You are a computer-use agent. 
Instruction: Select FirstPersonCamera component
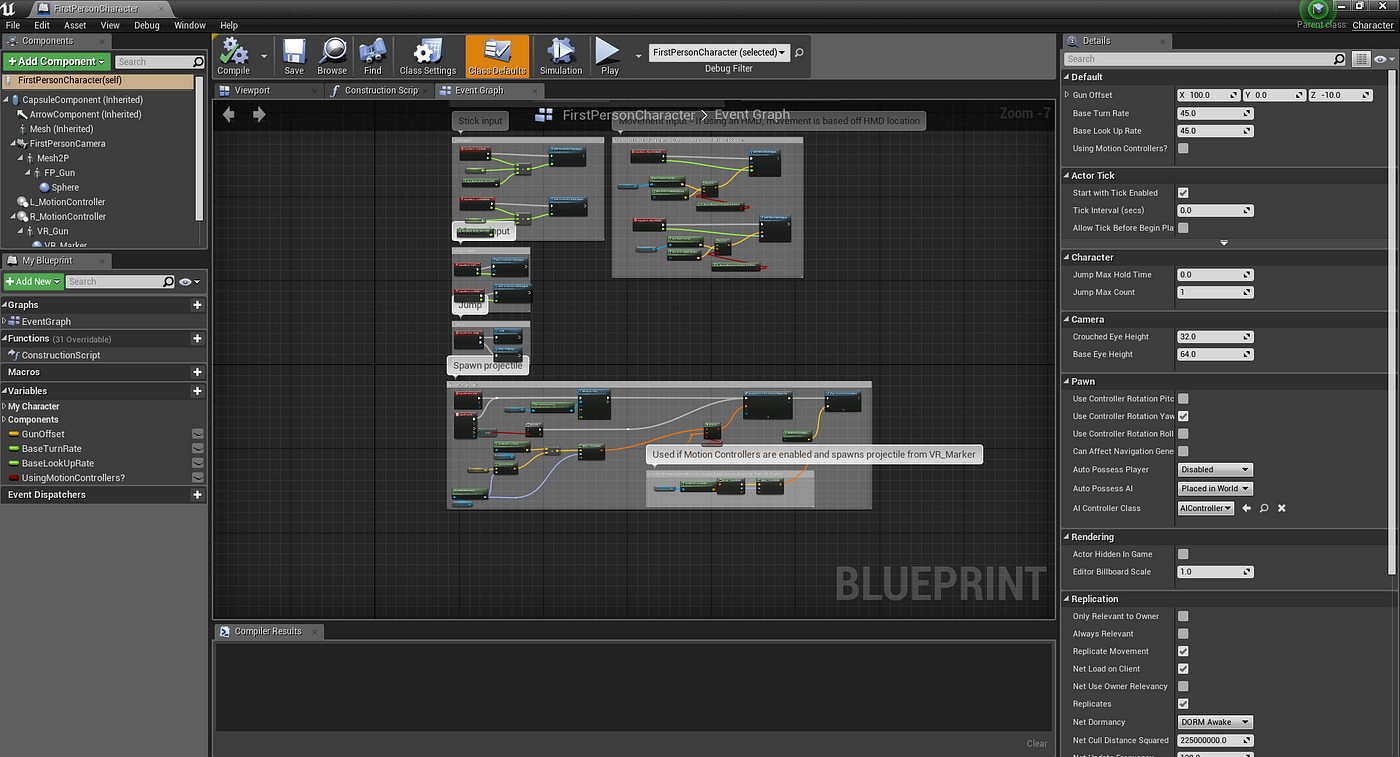(x=67, y=143)
